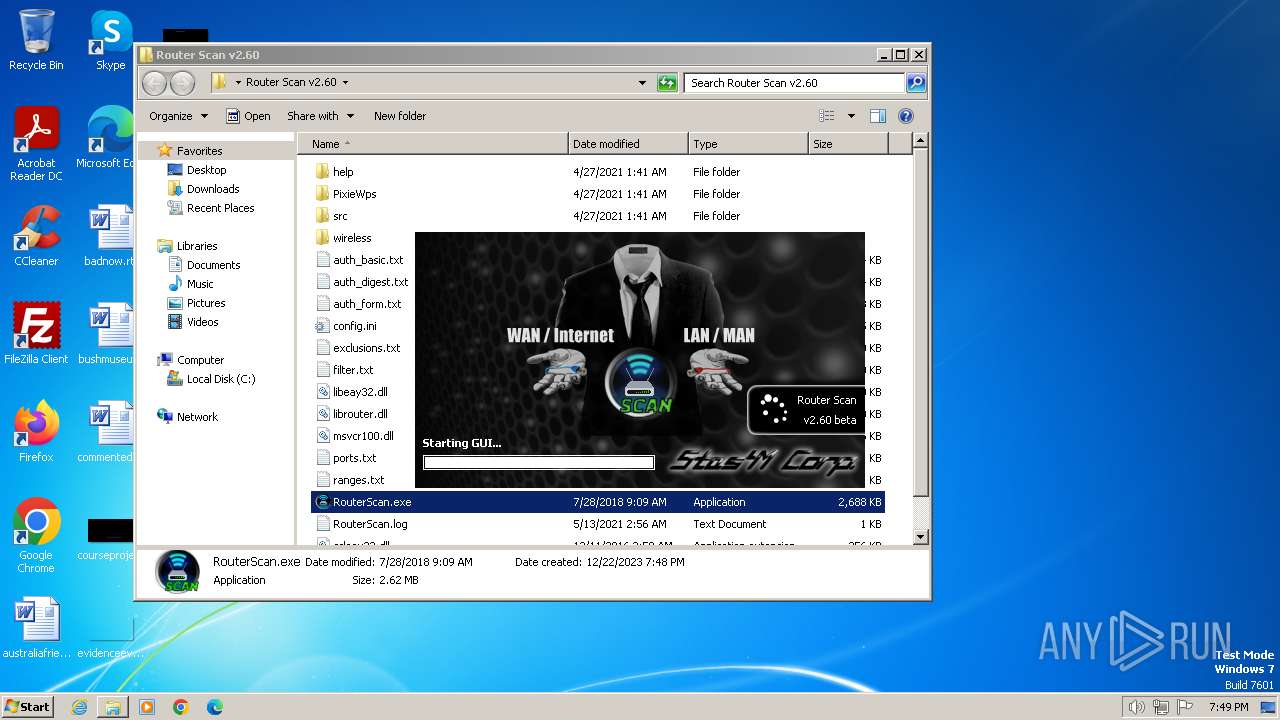Click the Explorer Back navigation button

(x=155, y=83)
